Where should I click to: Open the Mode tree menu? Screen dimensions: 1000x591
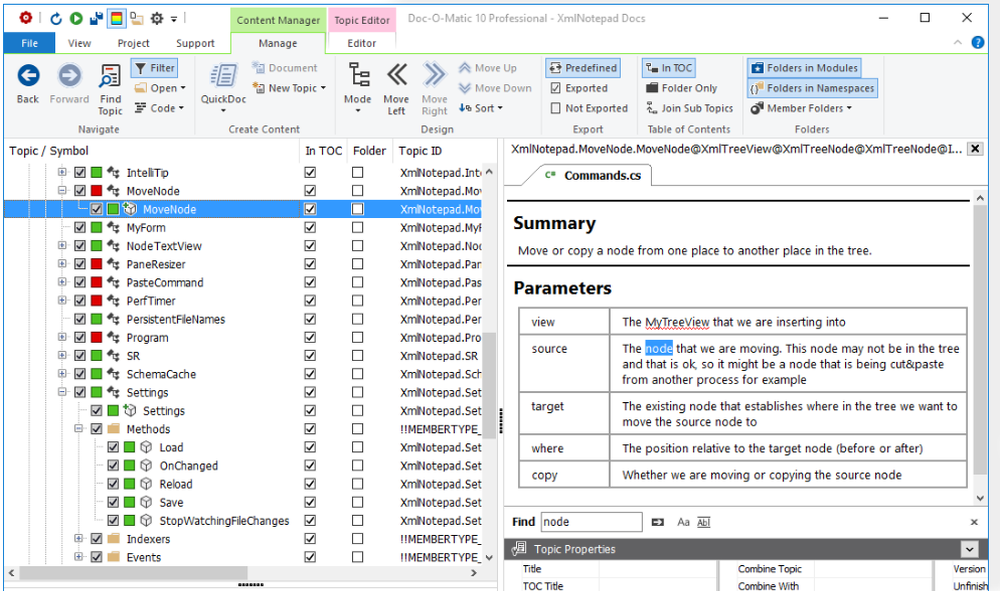click(x=358, y=88)
